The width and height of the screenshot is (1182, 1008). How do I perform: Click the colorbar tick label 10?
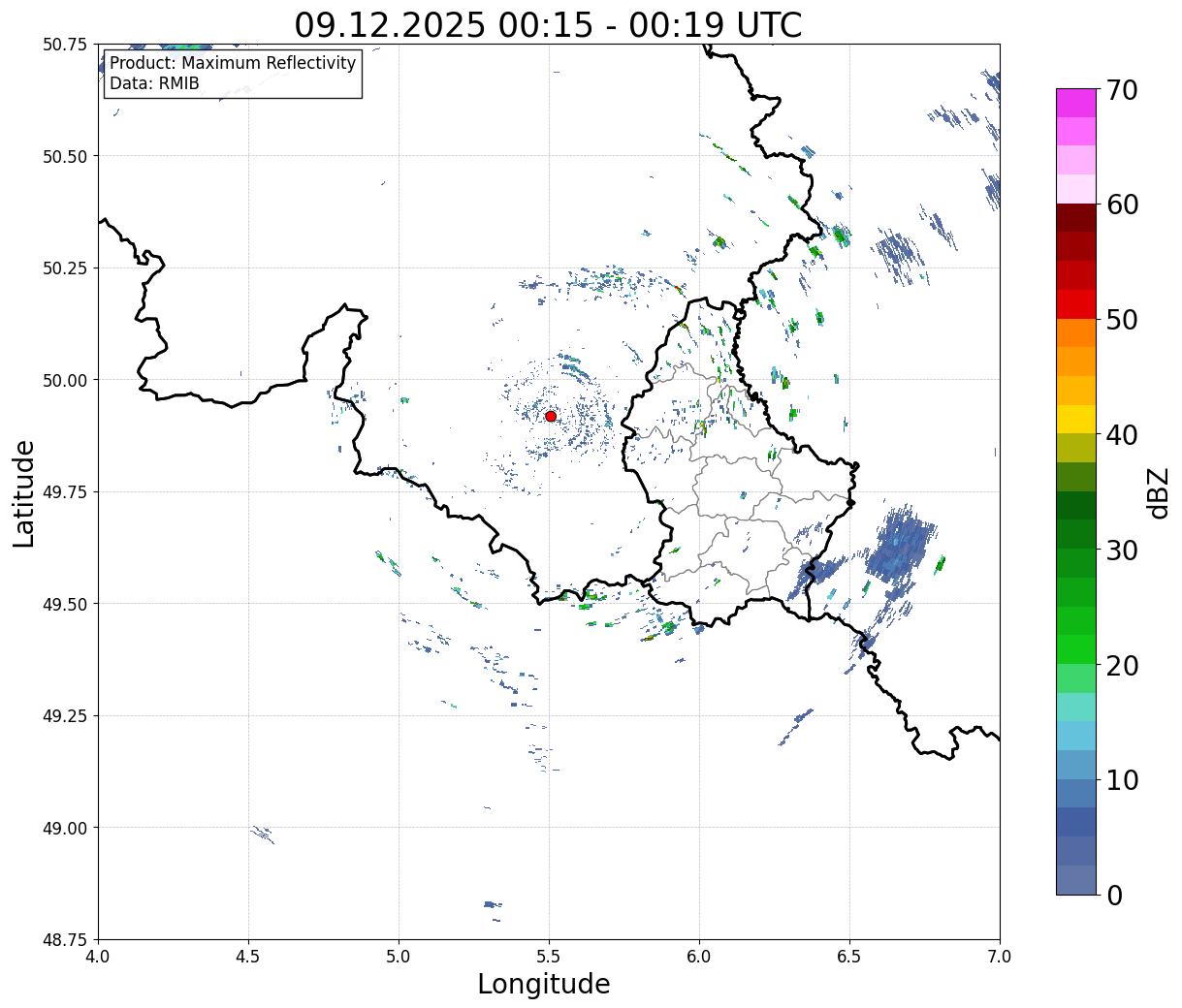tap(1122, 779)
